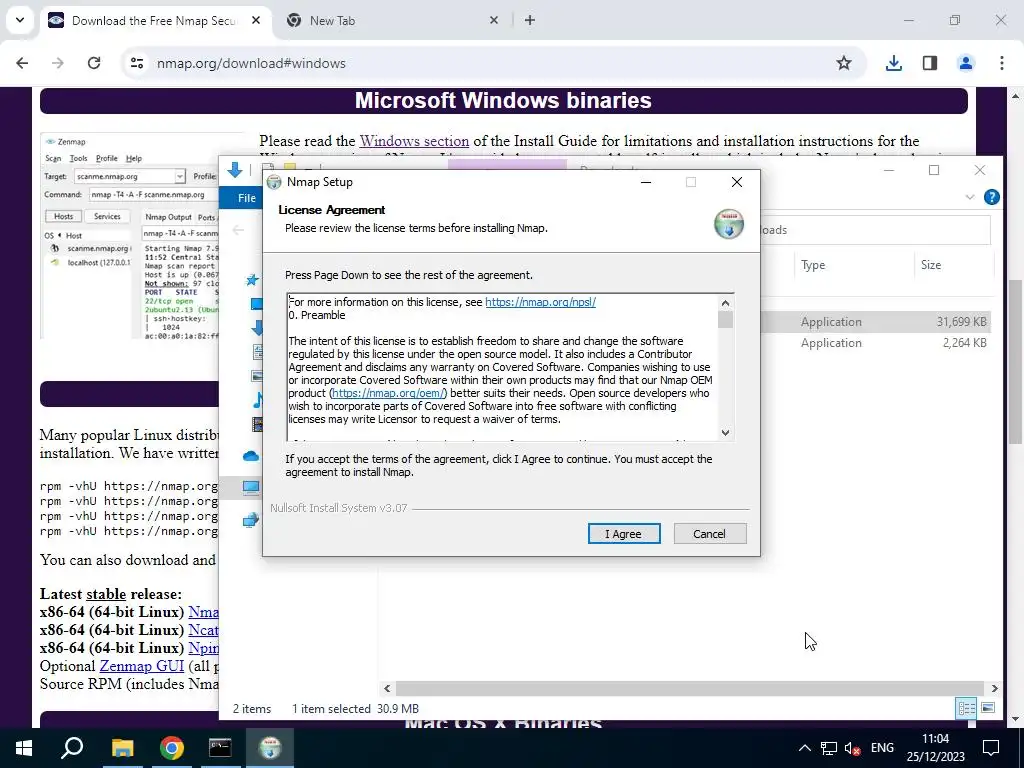Viewport: 1024px width, 768px height.
Task: Open Chrome tab search dropdown
Action: coord(20,20)
